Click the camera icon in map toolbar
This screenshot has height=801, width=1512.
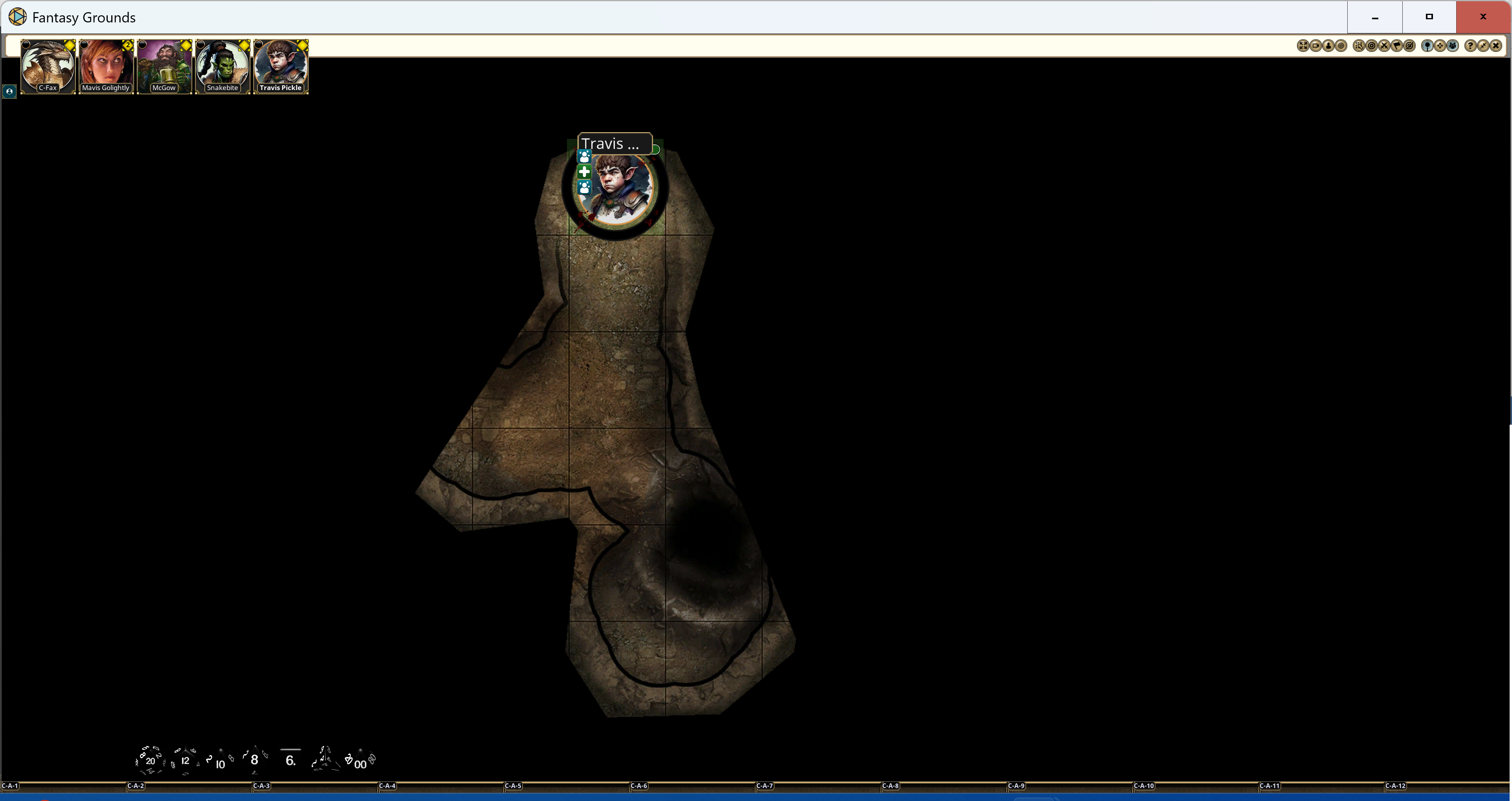[x=1316, y=46]
